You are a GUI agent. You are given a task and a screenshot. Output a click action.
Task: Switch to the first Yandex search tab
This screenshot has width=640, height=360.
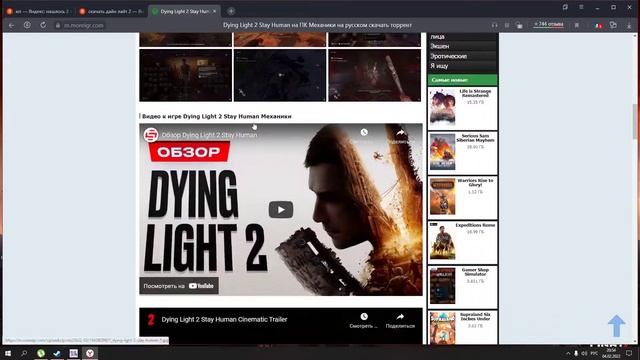(39, 11)
